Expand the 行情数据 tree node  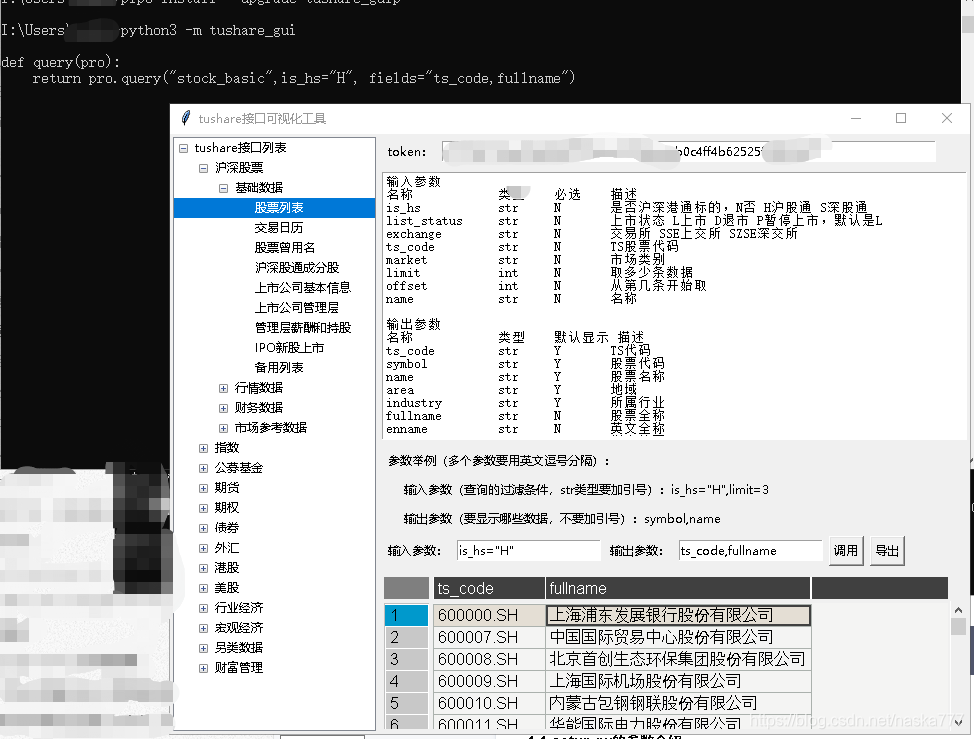(223, 388)
